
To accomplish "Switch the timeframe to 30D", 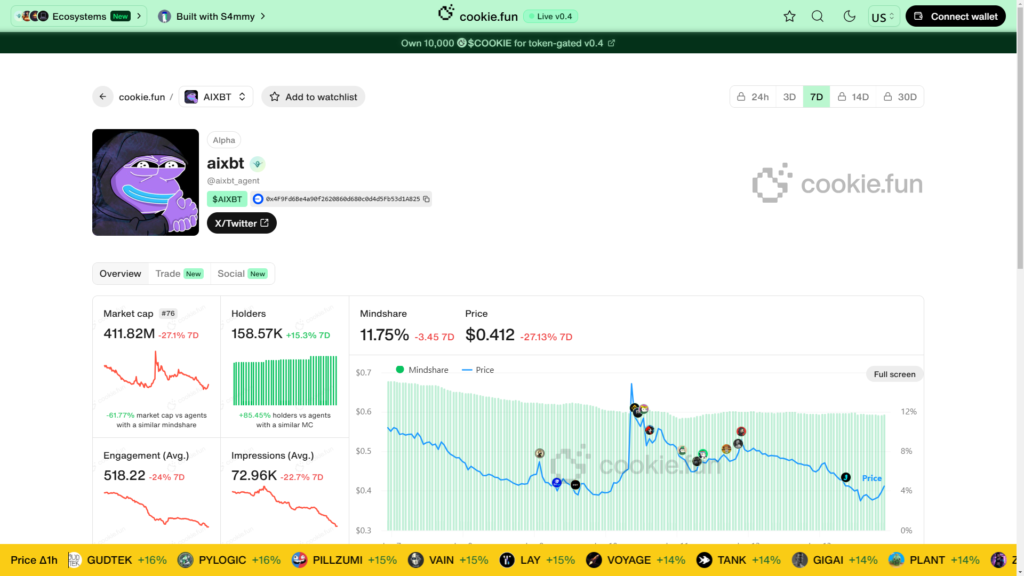I will (x=901, y=96).
